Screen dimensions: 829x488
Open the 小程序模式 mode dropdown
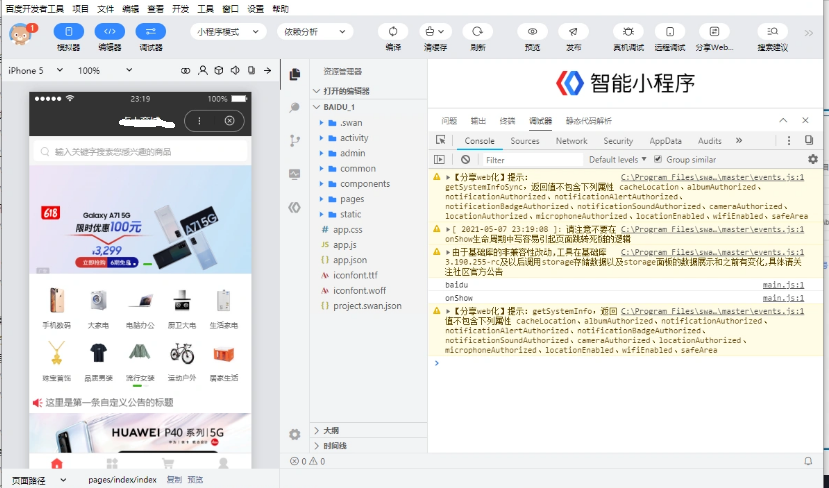pos(229,31)
